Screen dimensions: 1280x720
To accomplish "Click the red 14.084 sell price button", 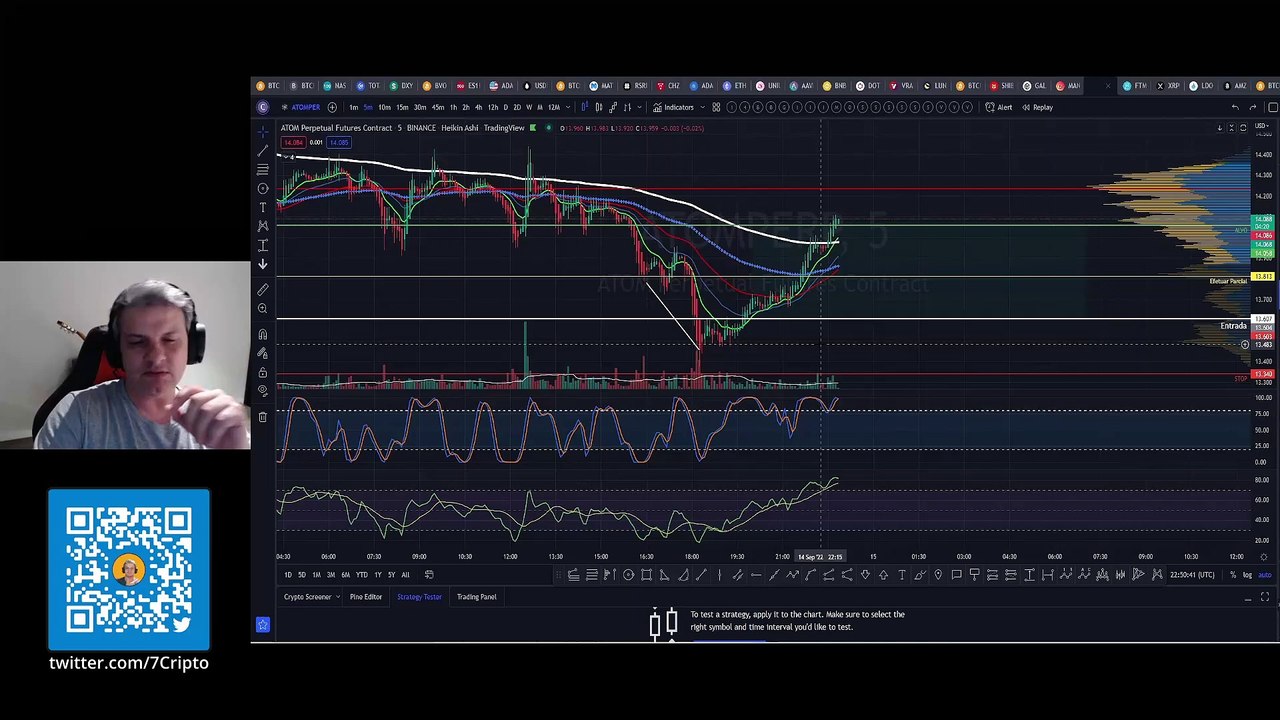I will (293, 143).
